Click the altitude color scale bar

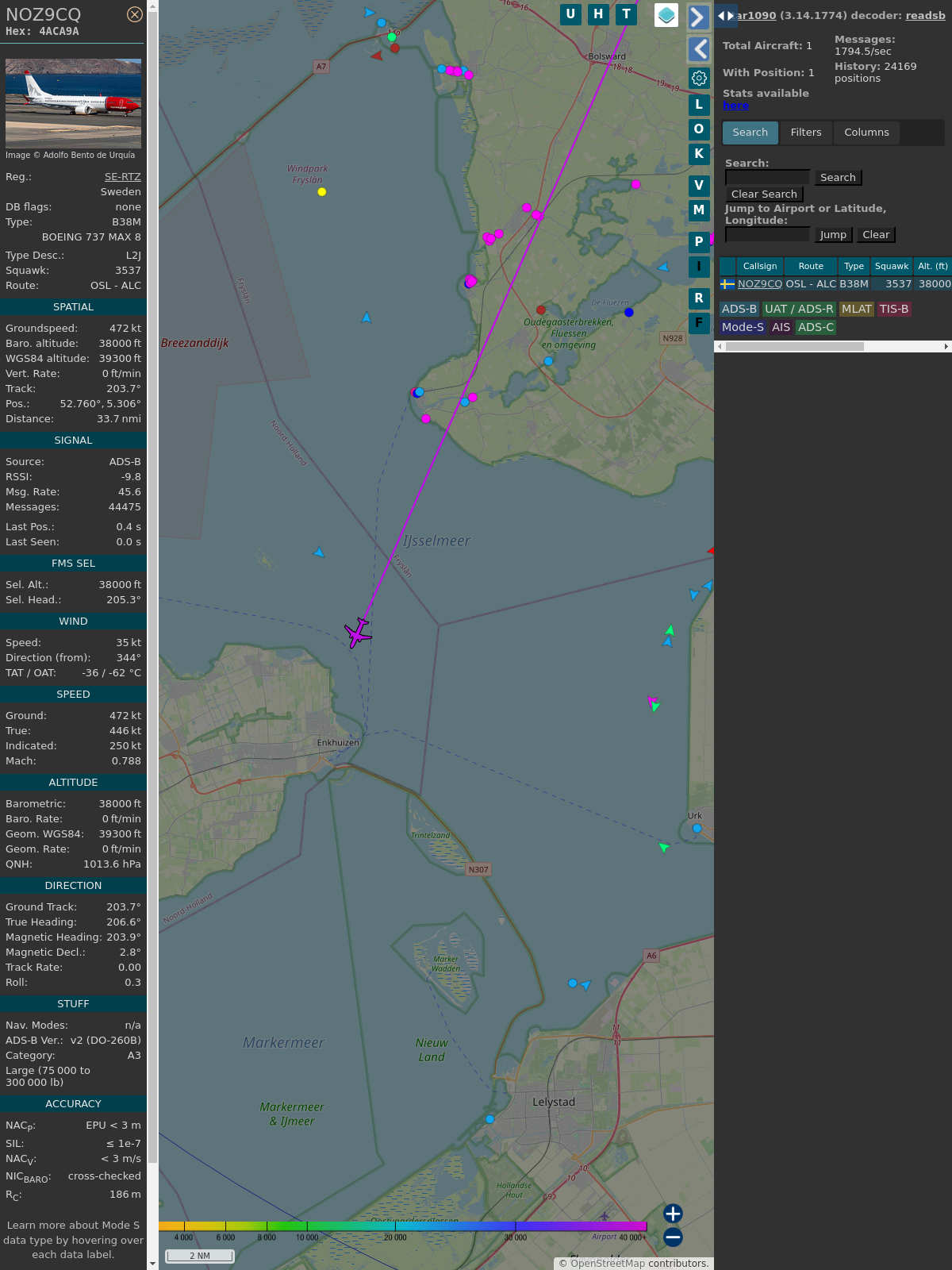(402, 1226)
